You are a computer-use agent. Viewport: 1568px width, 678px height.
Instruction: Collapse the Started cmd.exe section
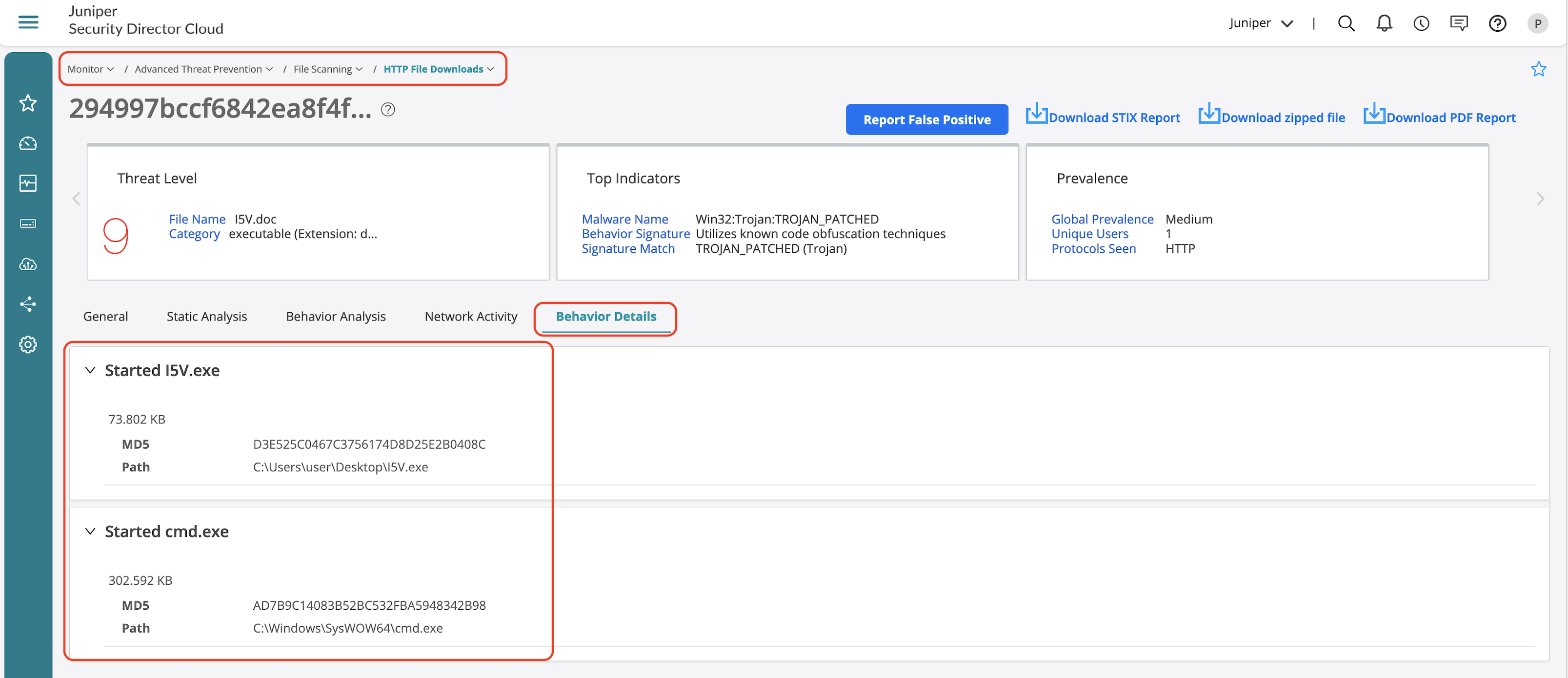click(x=90, y=531)
